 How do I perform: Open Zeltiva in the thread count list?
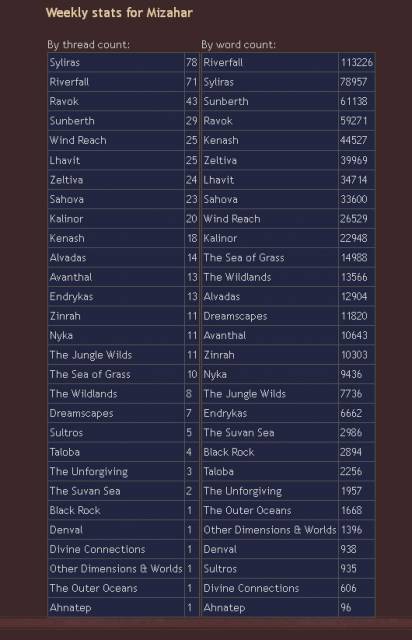point(66,180)
